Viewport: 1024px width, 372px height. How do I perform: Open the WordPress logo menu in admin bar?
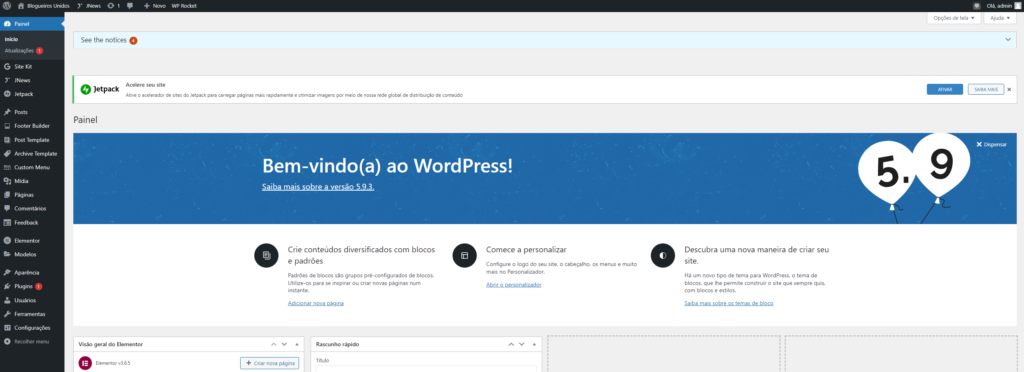click(x=7, y=5)
